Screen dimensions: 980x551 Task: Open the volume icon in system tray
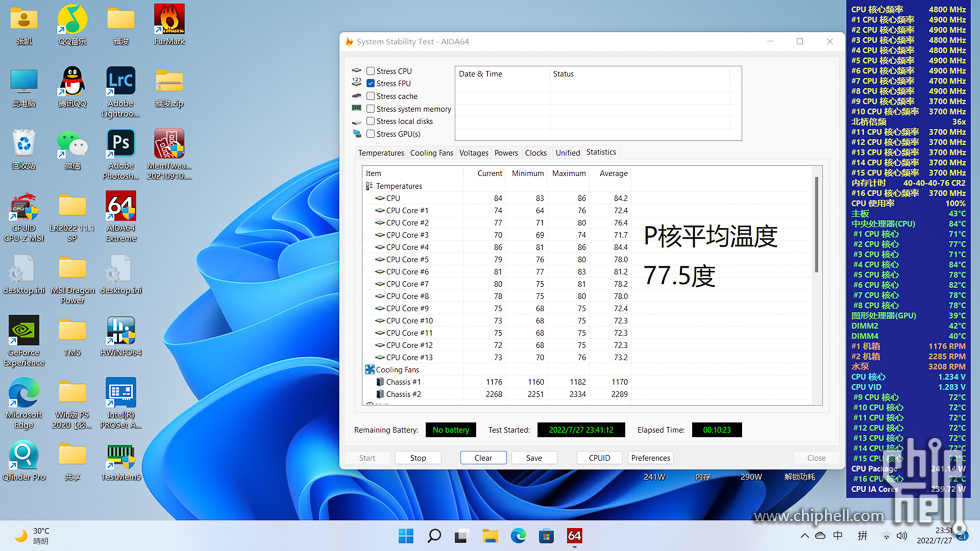(x=902, y=536)
